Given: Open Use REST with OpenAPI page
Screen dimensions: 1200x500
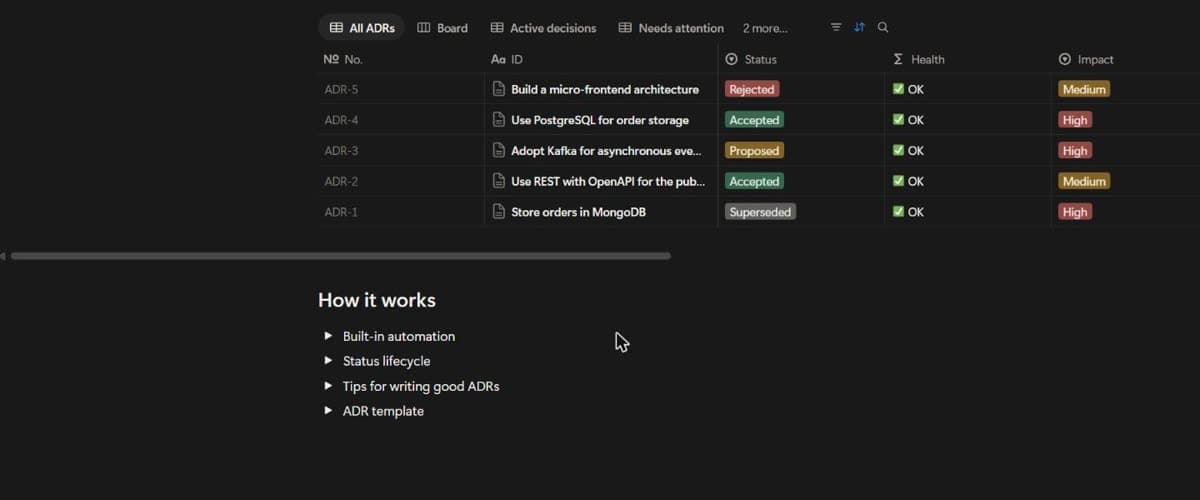Looking at the screenshot, I should [608, 181].
